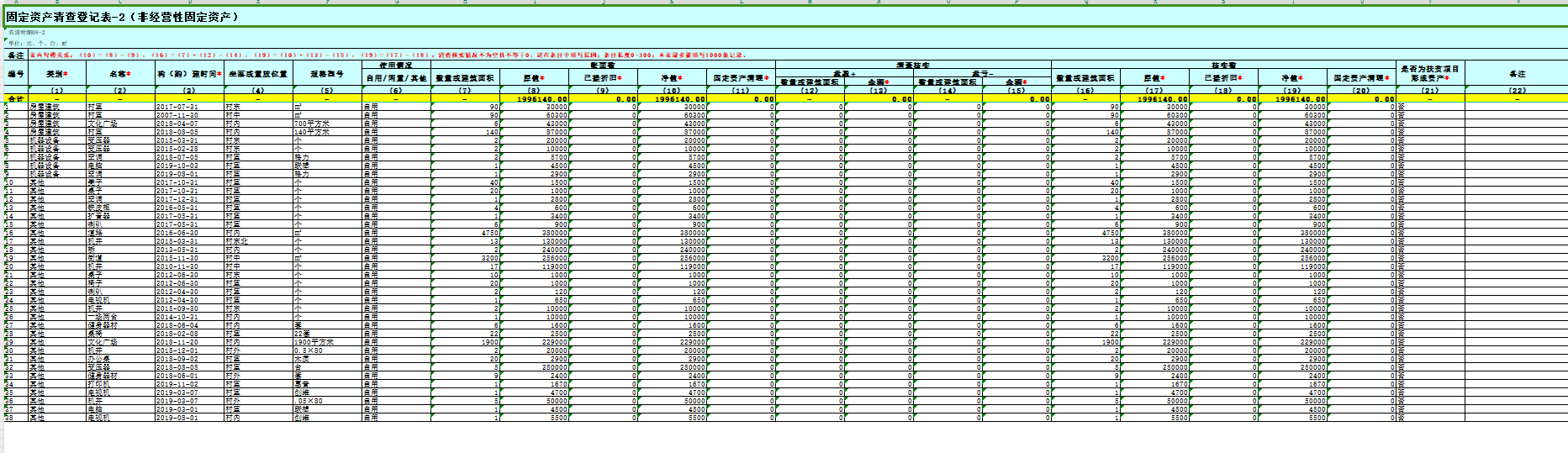
Task: Click the 备注 header in column (22)
Action: [1516, 74]
